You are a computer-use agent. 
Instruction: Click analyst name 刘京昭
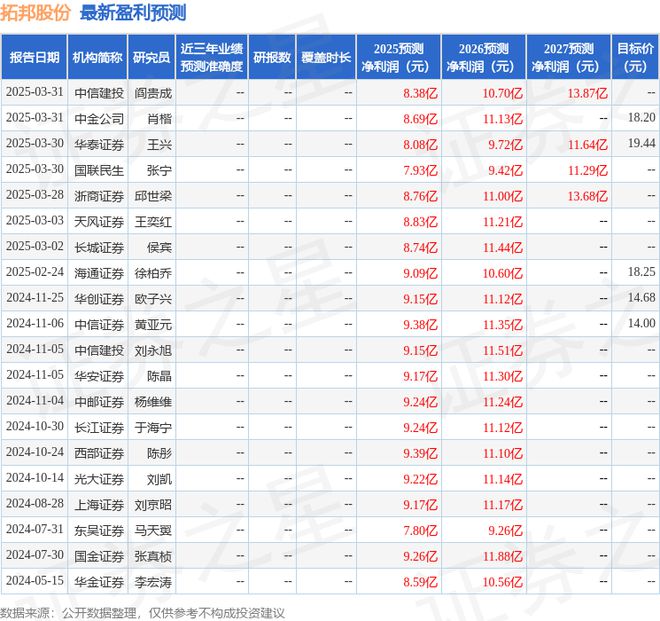click(x=153, y=505)
